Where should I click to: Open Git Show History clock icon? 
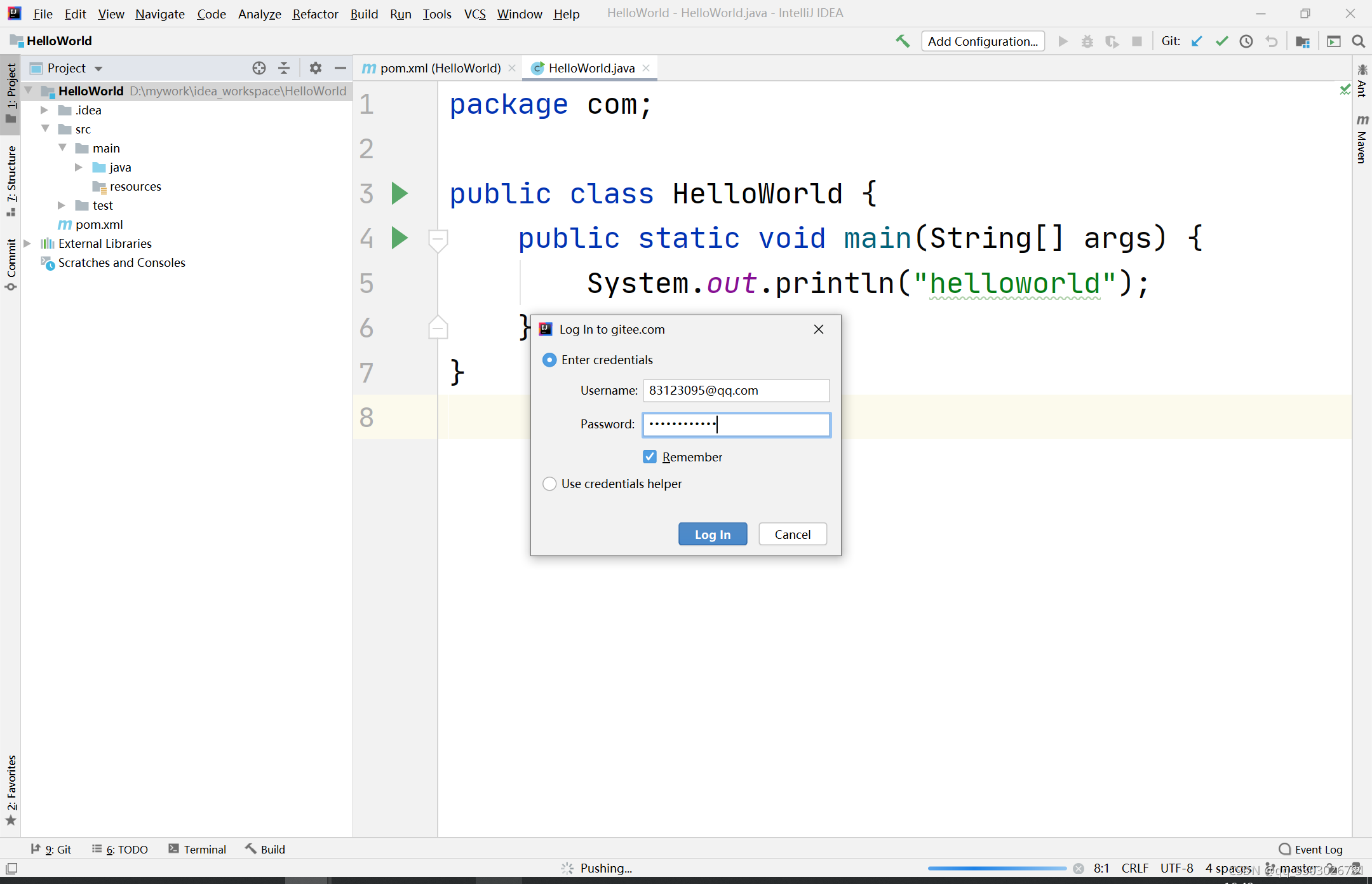pos(1246,41)
